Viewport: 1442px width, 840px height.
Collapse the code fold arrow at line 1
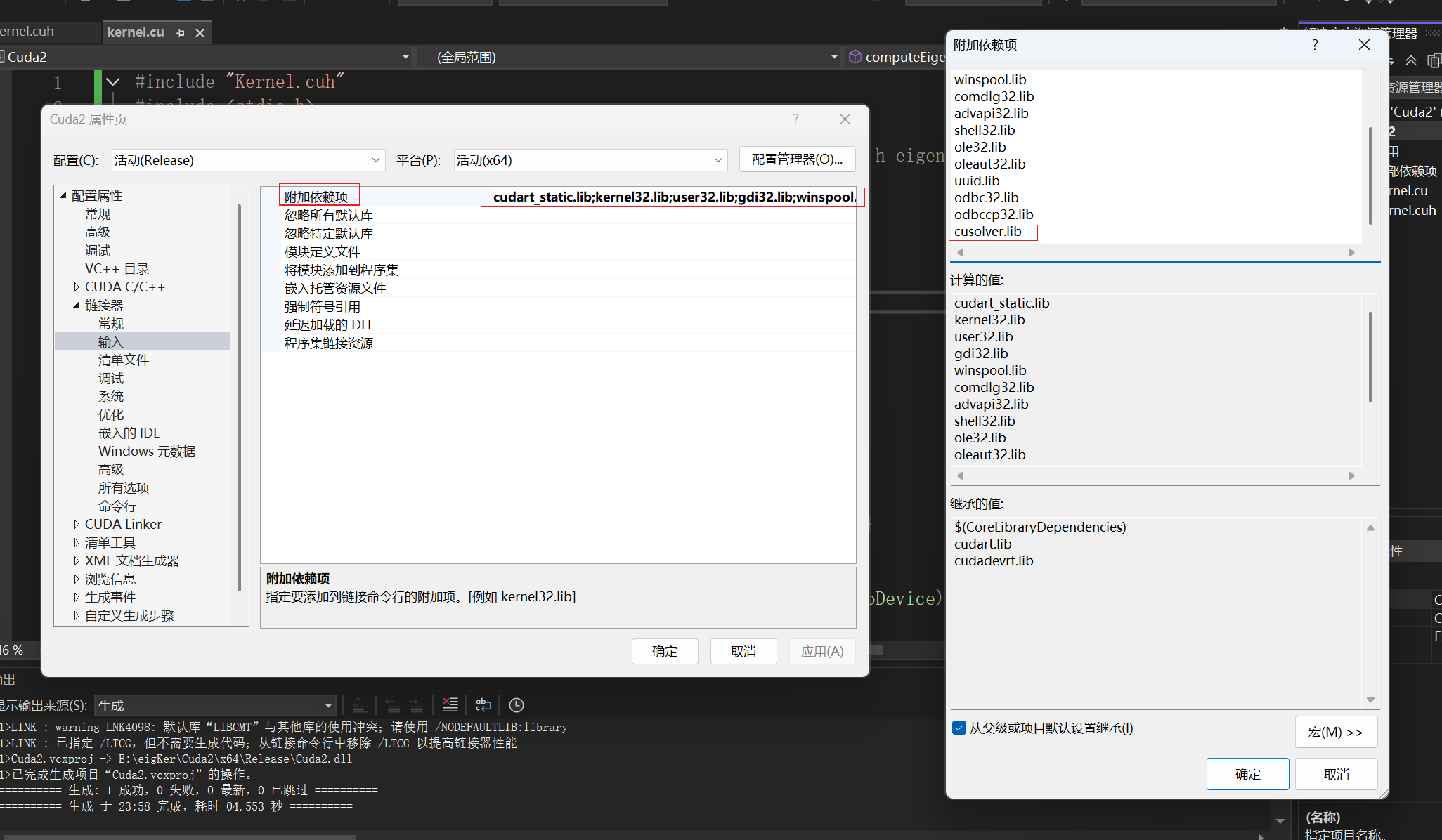(x=112, y=82)
